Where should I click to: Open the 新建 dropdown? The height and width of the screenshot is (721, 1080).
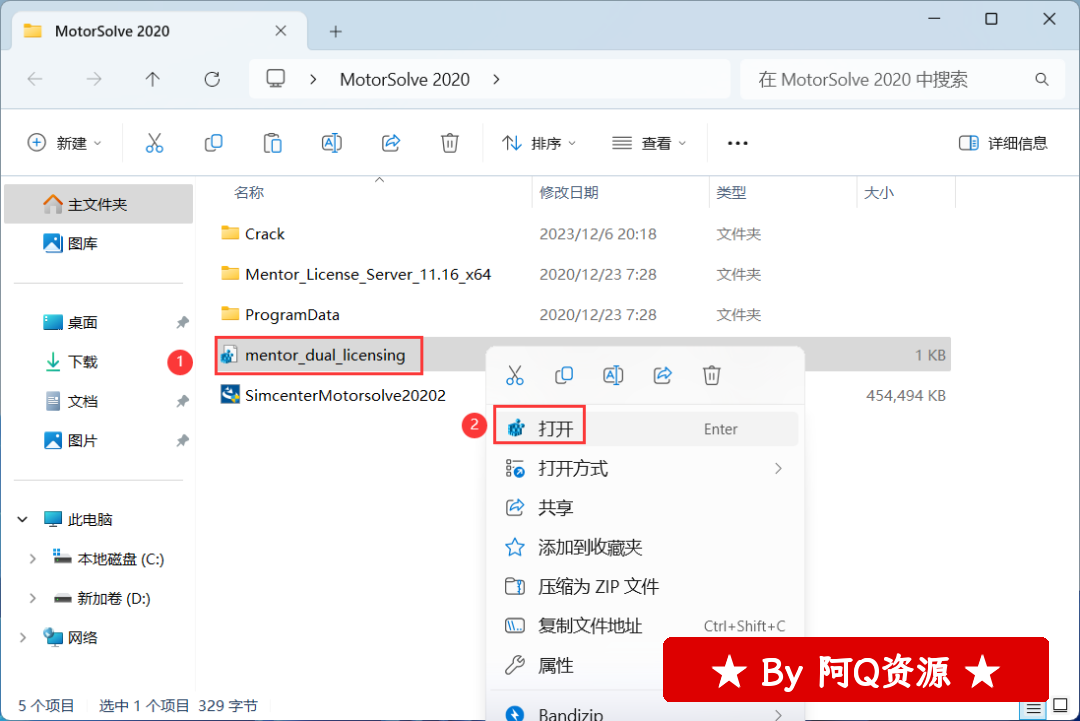tap(65, 143)
